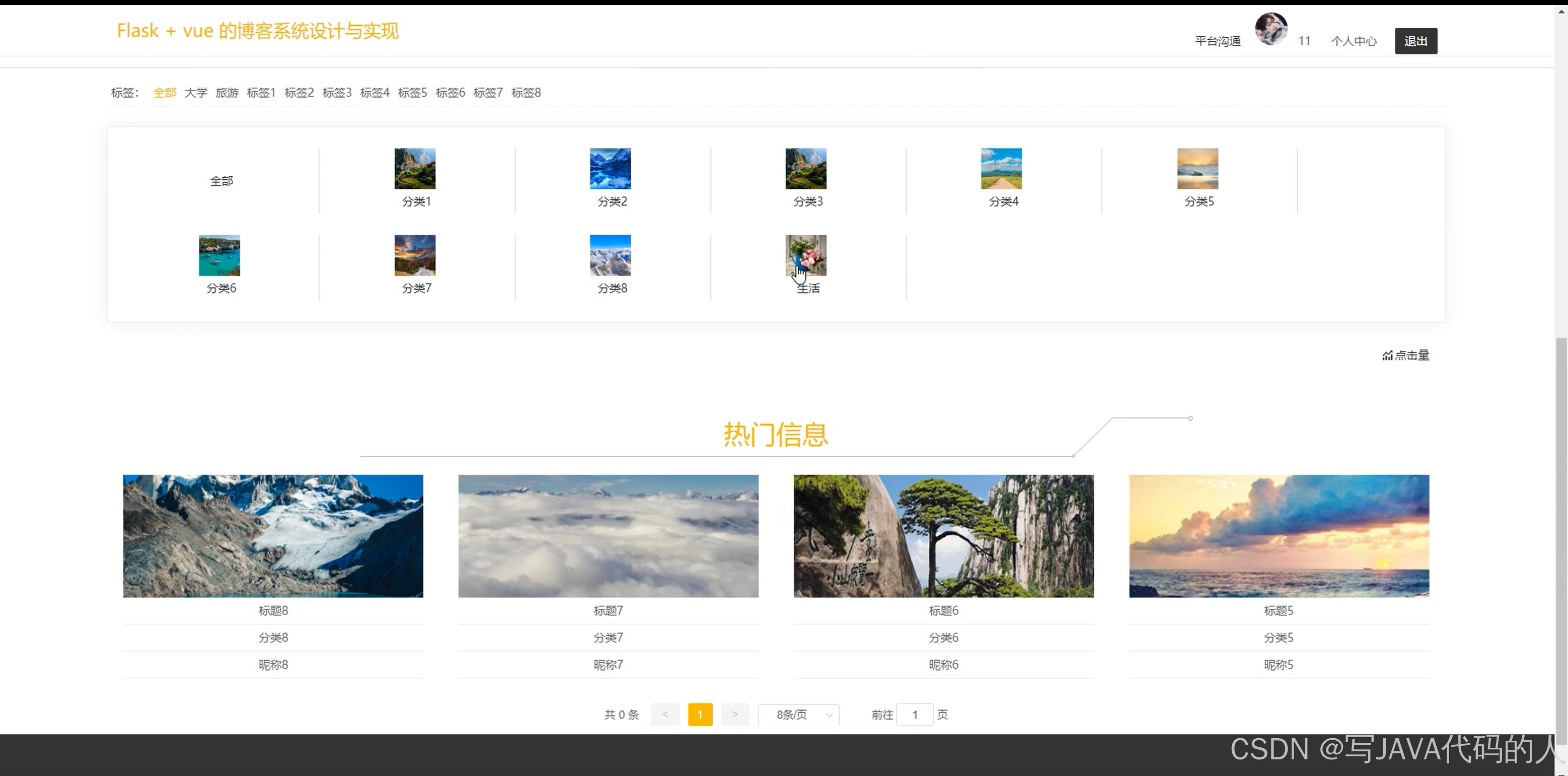This screenshot has height=776, width=1568.
Task: Open 个人中心 menu item
Action: [1353, 40]
